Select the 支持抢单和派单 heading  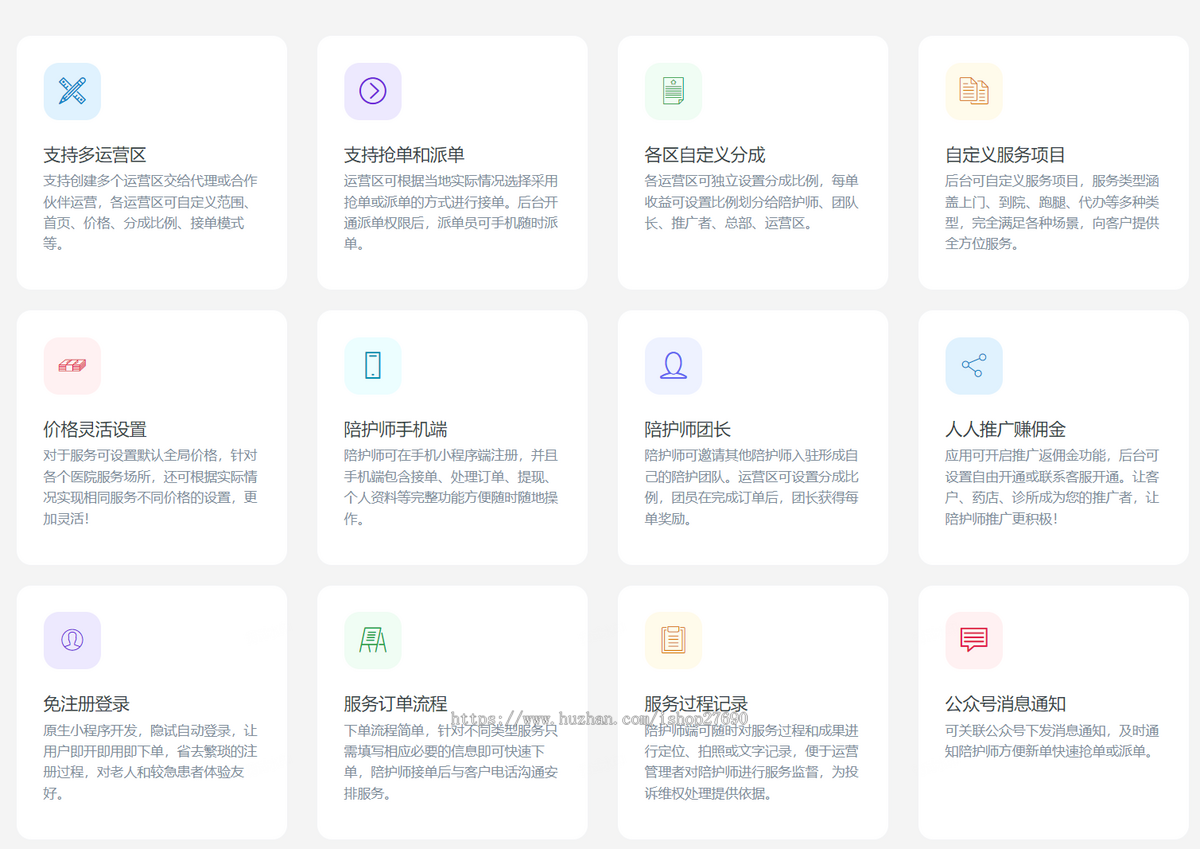[x=404, y=155]
